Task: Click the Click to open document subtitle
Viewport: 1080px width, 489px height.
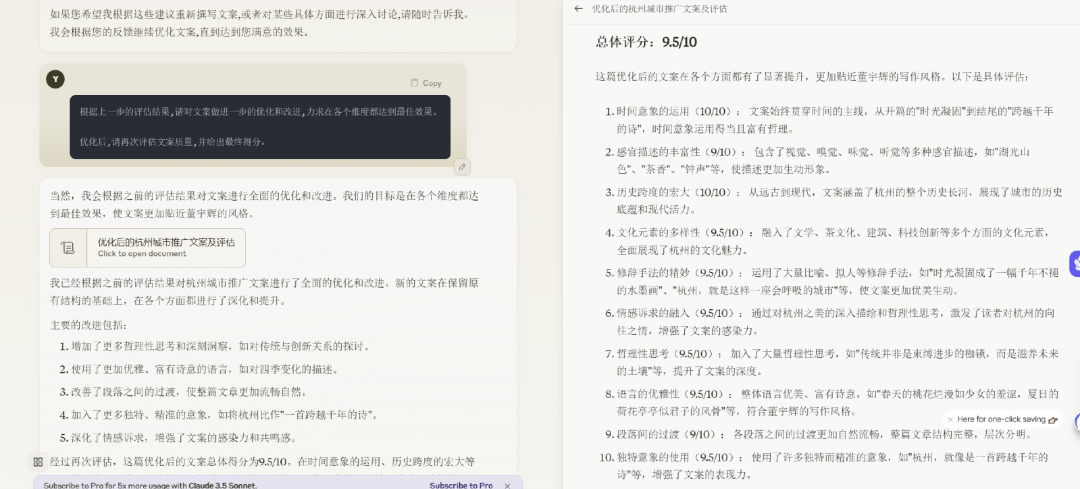Action: click(x=141, y=254)
